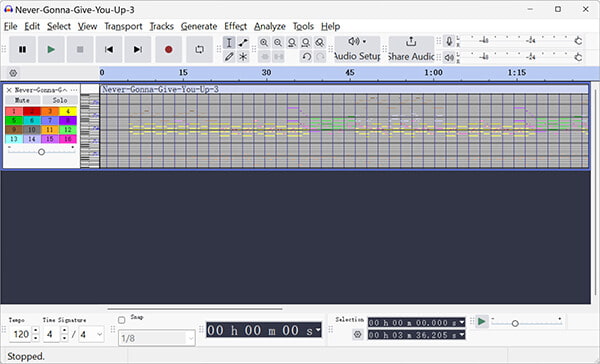Open the 1/8 snap value dropdown

click(157, 338)
